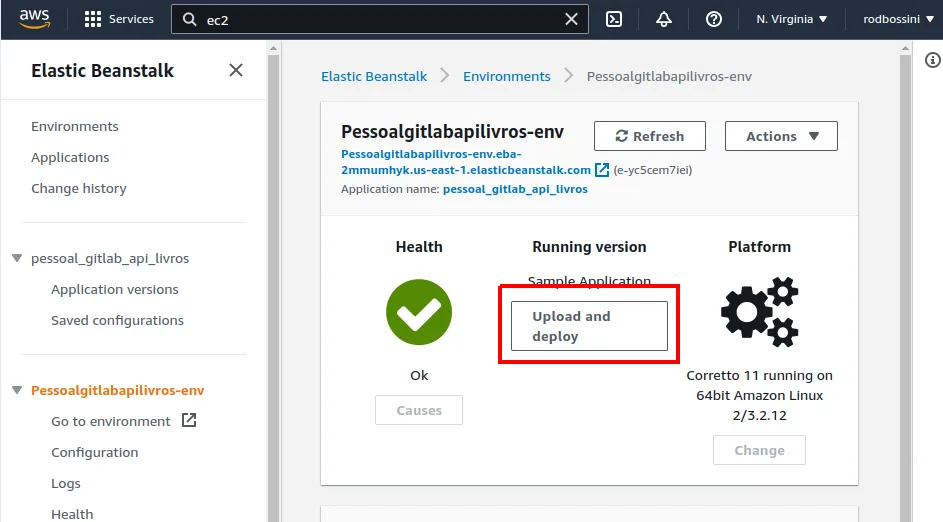Click the Causes button
The image size is (943, 522).
coord(419,410)
